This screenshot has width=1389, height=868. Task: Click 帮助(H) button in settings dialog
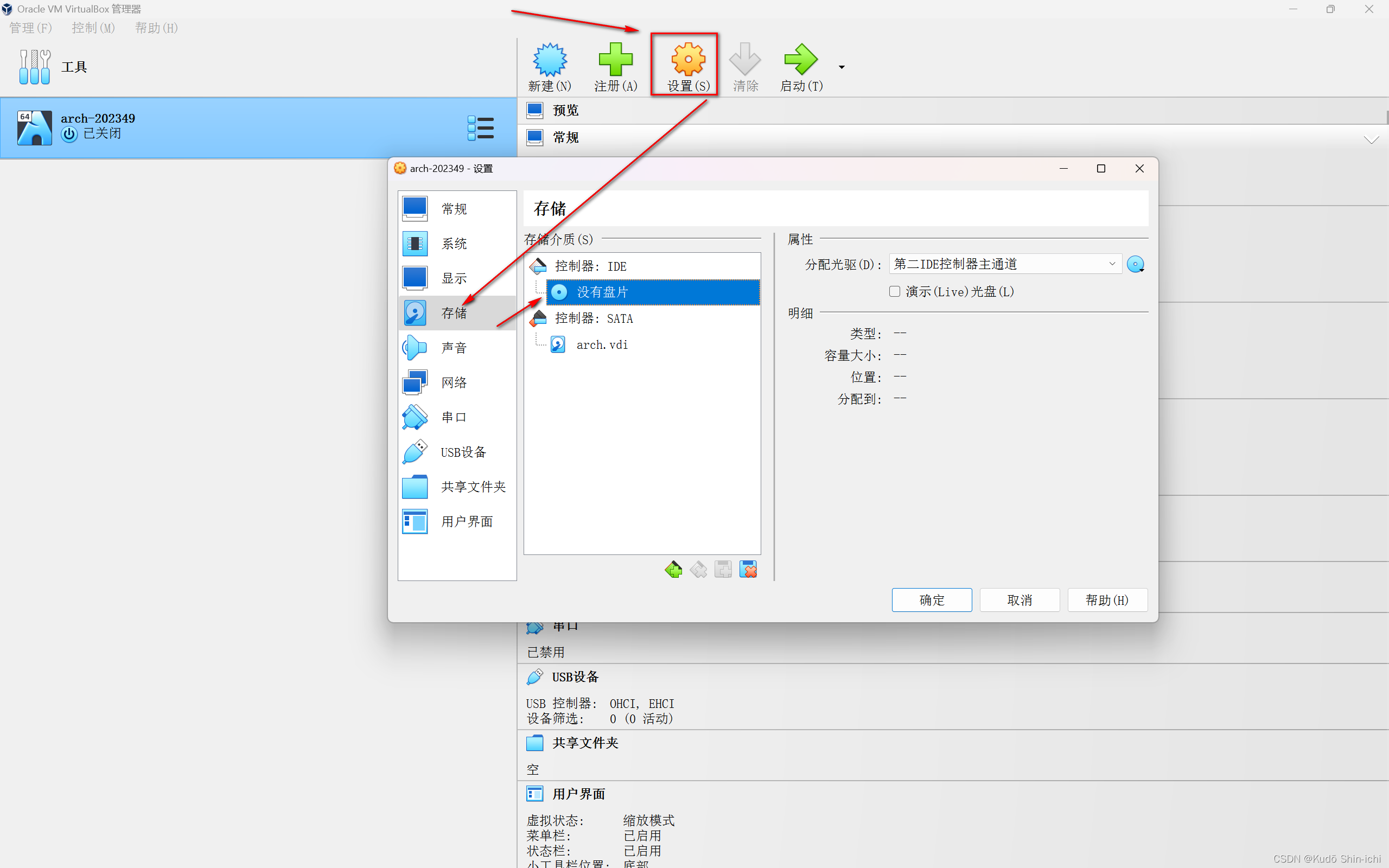(x=1107, y=600)
